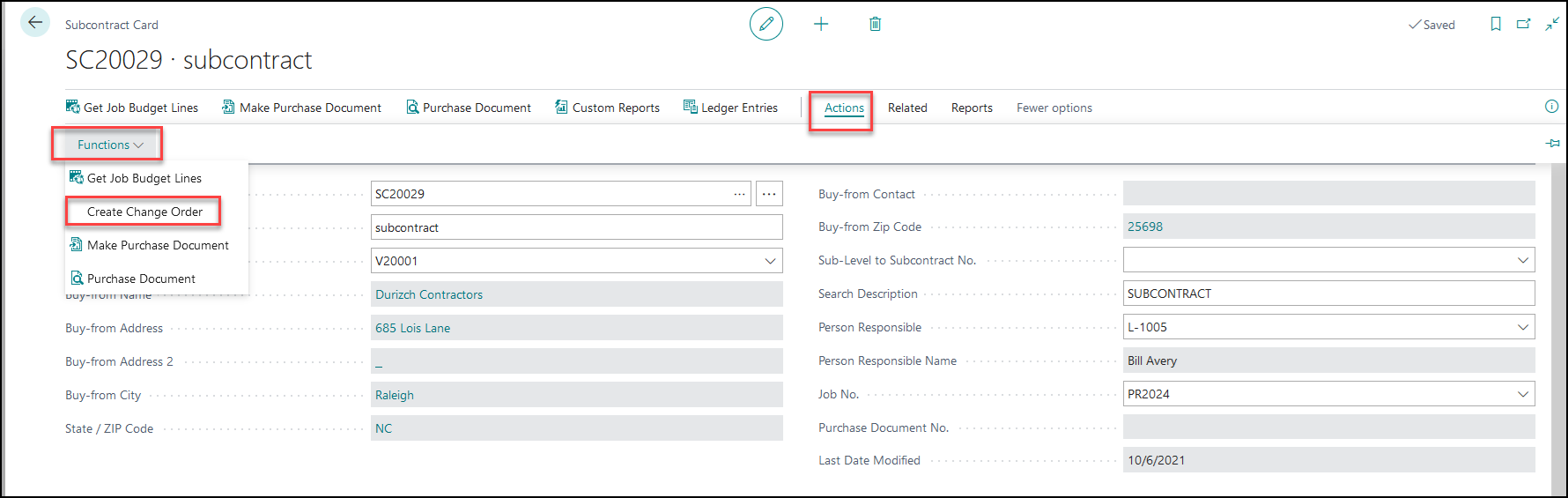Screen dimensions: 1568x498
Task: Open the V20001 vendor dropdown
Action: 770,261
